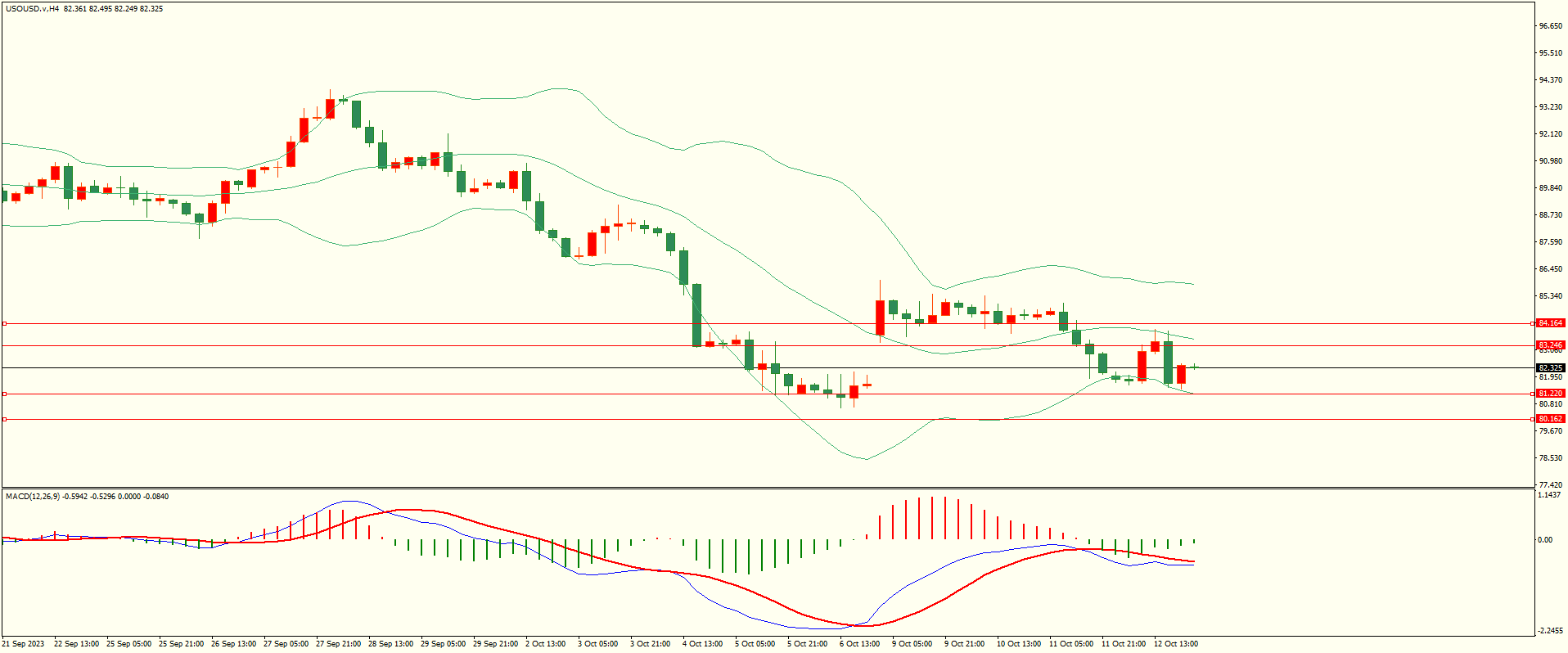
Task: Click the 90.980 price scale label
Action: [1550, 161]
